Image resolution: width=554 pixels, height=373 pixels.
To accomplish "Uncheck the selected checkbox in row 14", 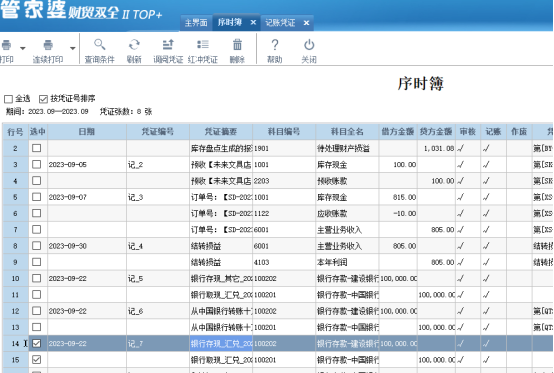I will 36,343.
